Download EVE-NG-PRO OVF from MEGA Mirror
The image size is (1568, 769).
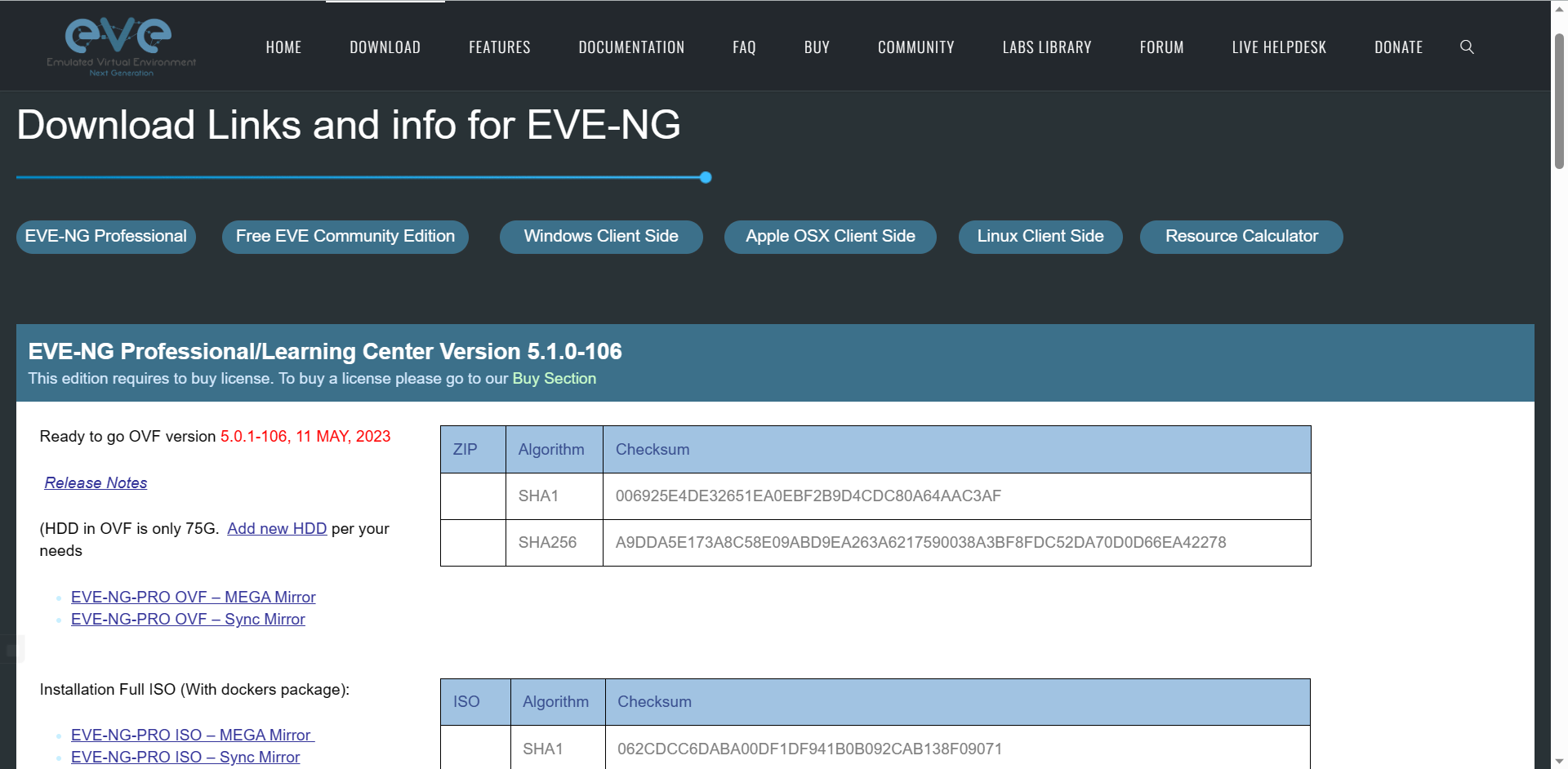[193, 597]
